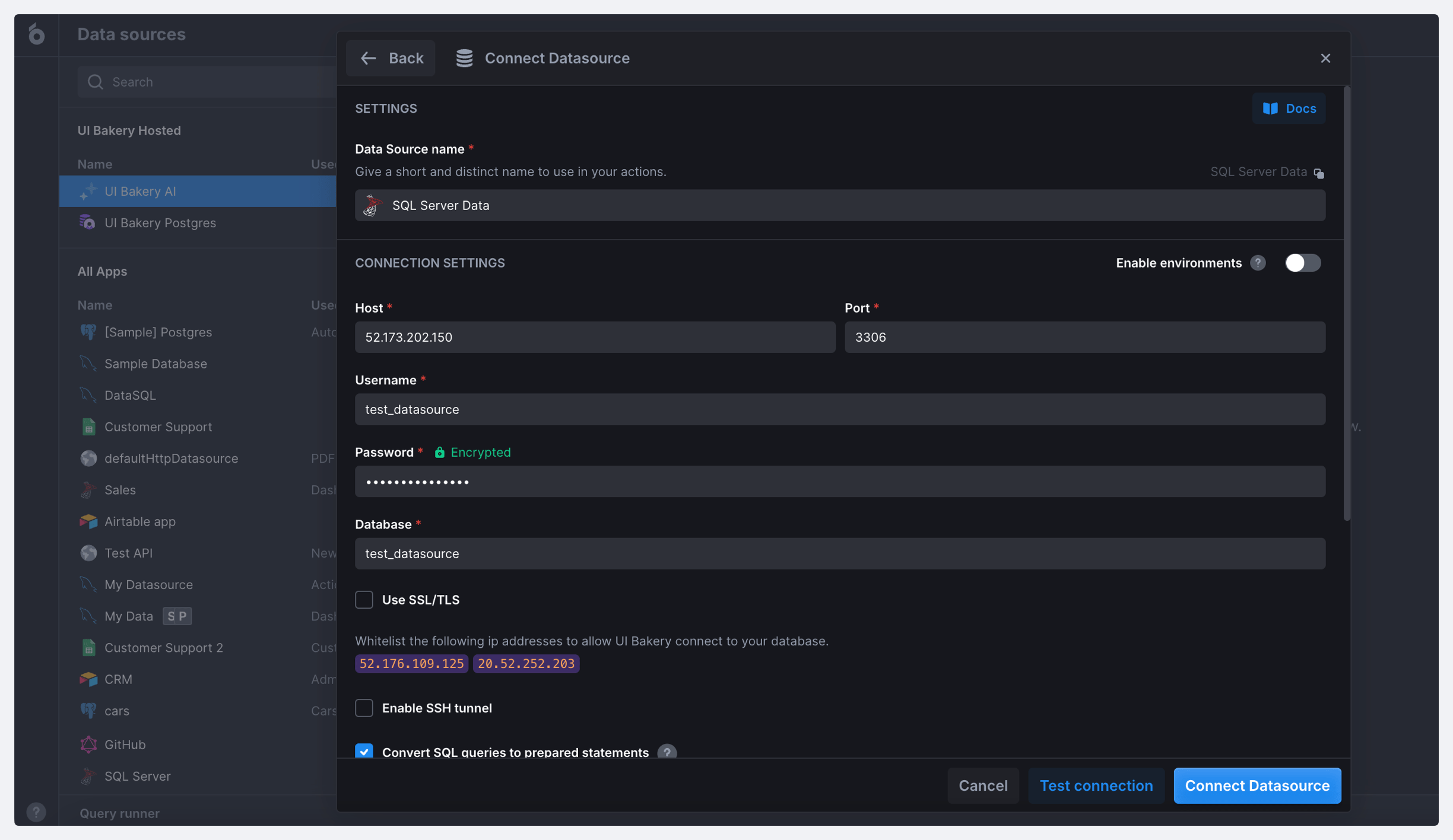1453x840 pixels.
Task: Click the Enable environments help icon
Action: pos(1258,263)
